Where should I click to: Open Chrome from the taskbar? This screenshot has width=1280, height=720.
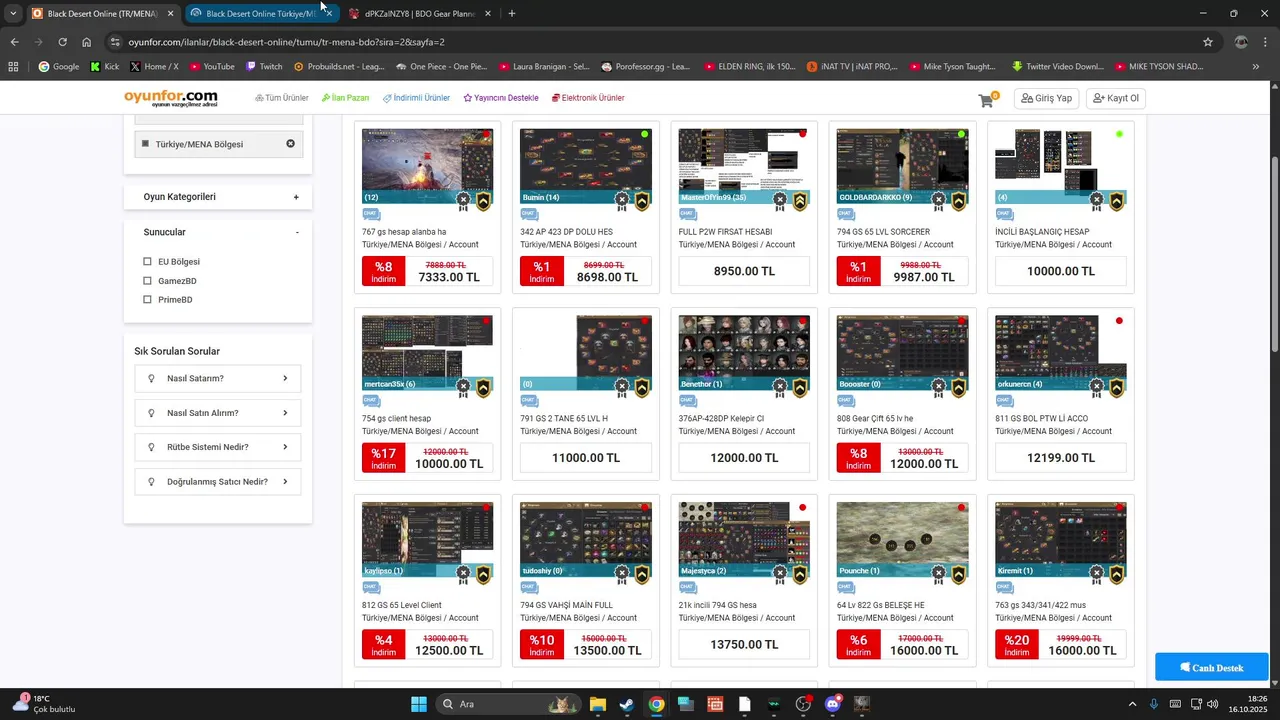pos(656,704)
